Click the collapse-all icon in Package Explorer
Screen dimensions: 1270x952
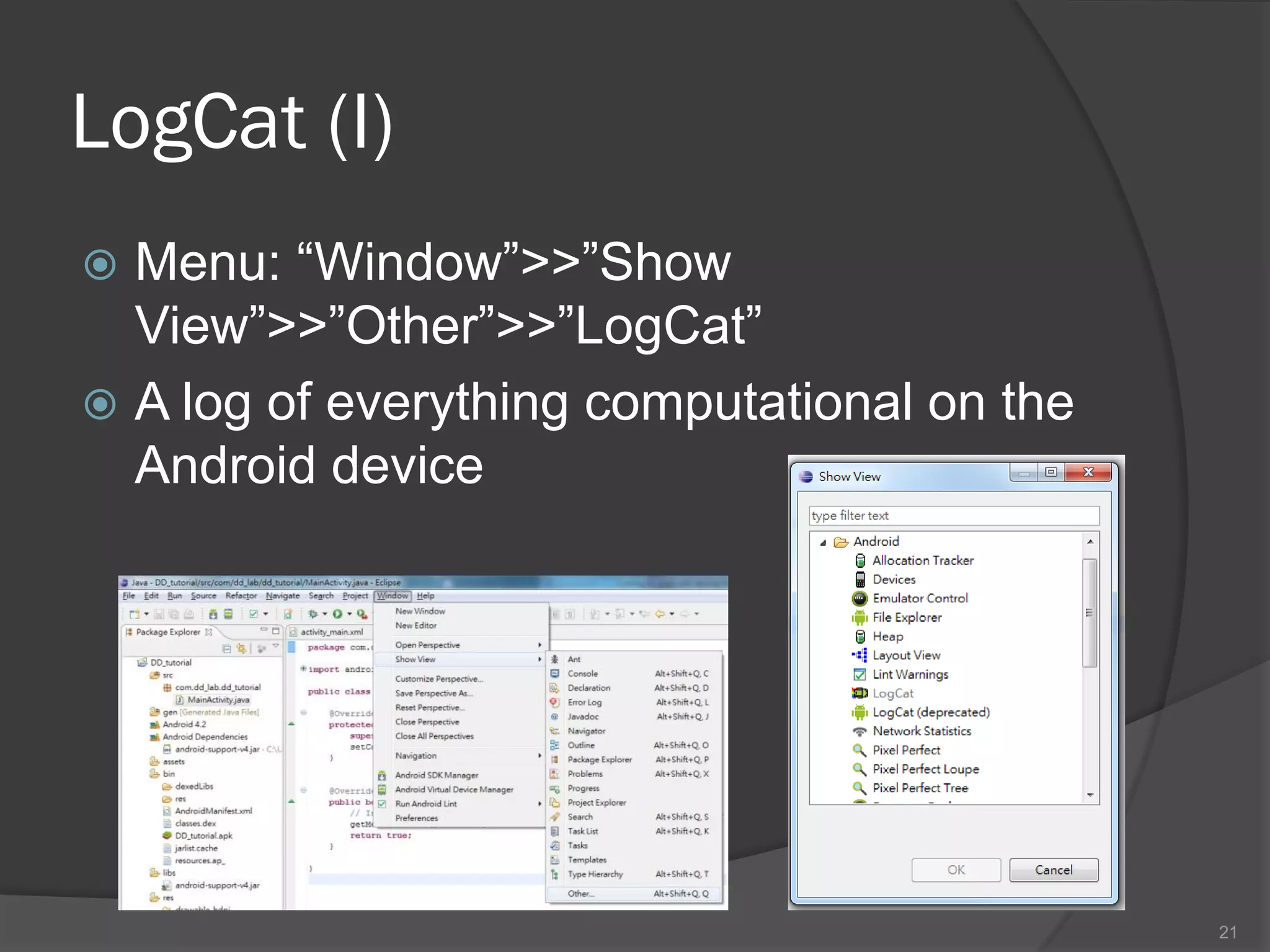point(226,648)
